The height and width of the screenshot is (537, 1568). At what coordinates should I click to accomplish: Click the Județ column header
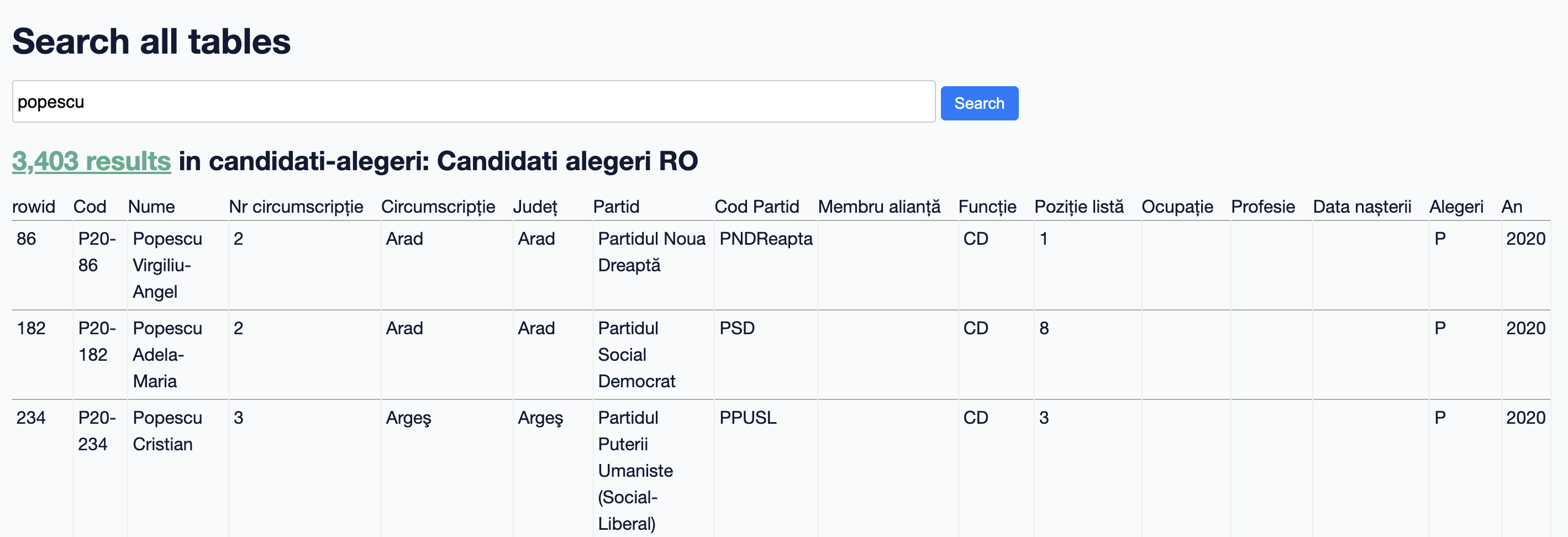point(535,207)
